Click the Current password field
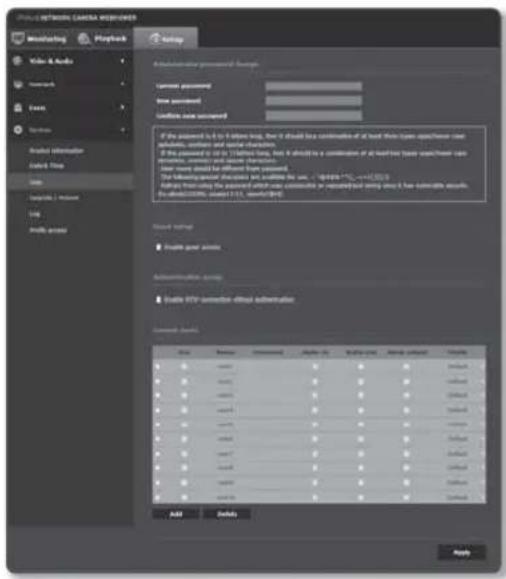506x579 pixels. pyautogui.click(x=314, y=86)
